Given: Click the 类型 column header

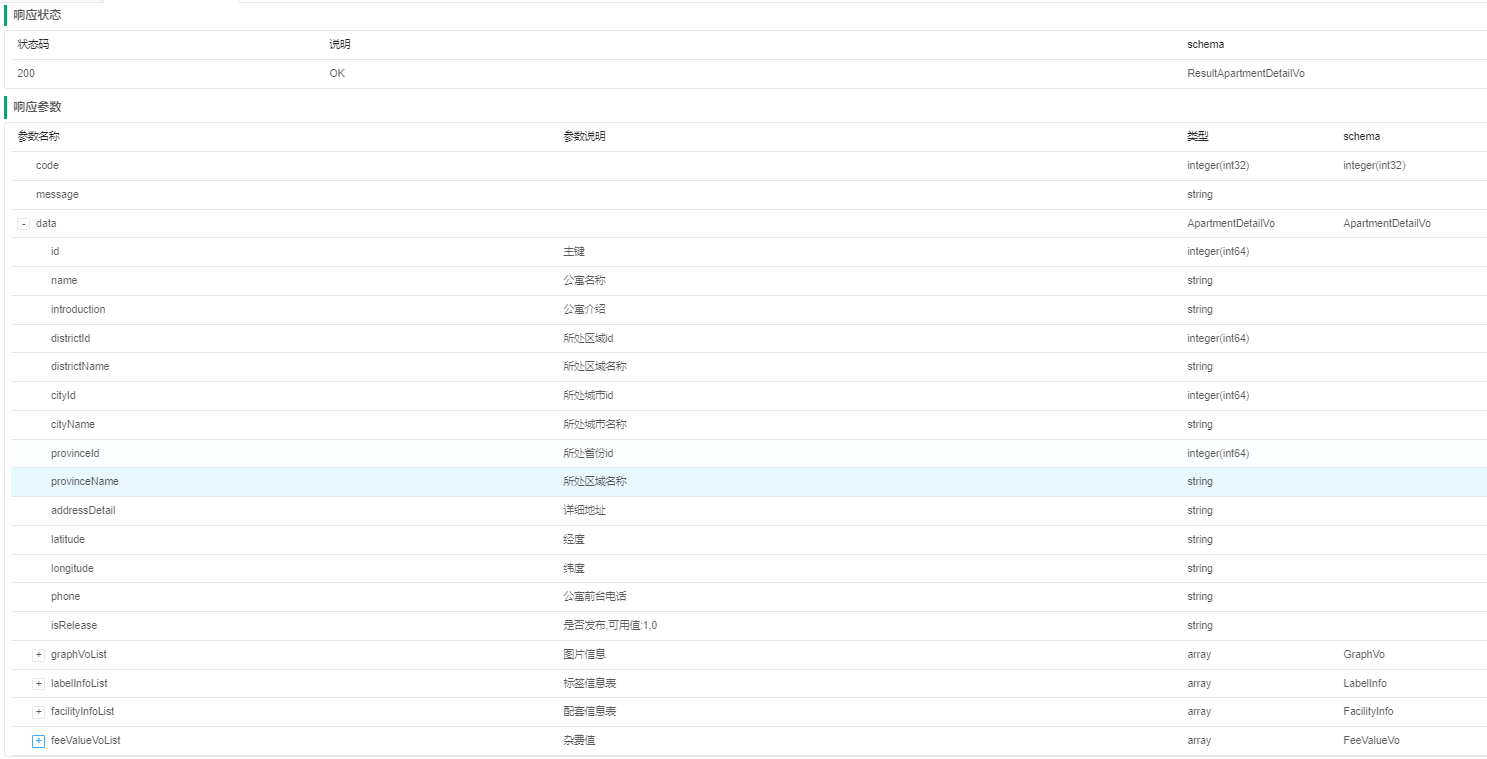Looking at the screenshot, I should 1198,137.
